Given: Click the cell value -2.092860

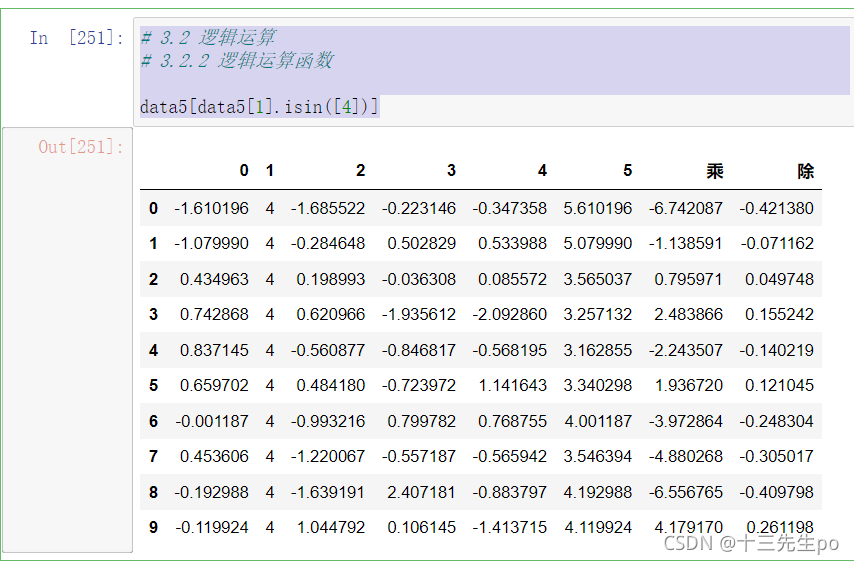Looking at the screenshot, I should tap(510, 314).
